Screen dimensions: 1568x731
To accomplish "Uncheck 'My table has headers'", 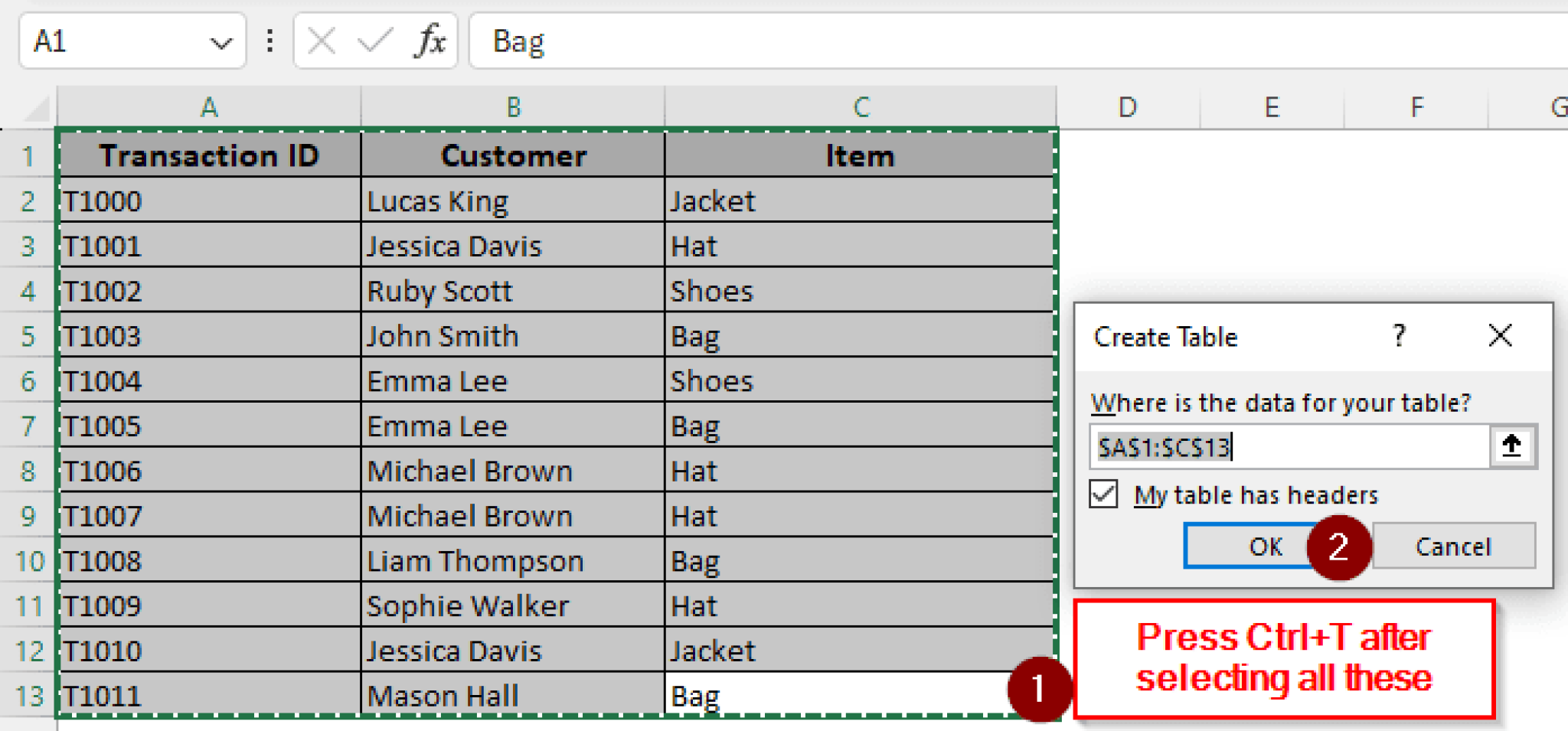I will [1102, 495].
